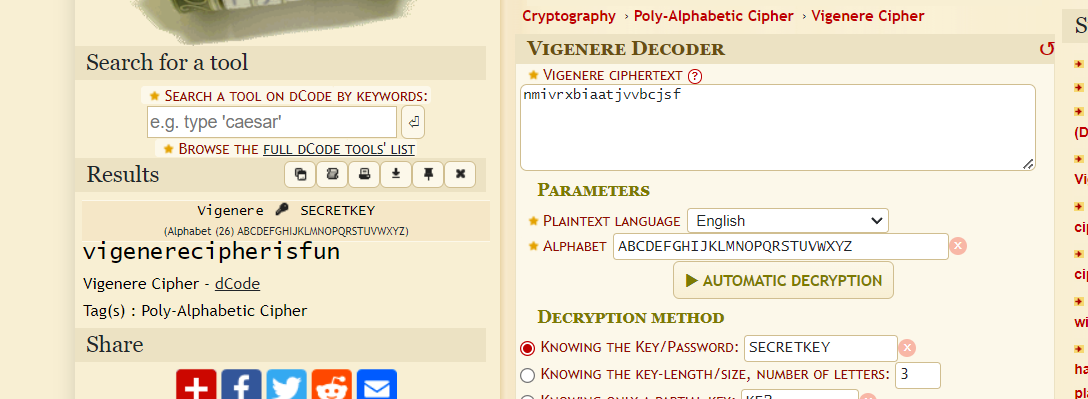Edit the Alphabet input field
The image size is (1088, 399).
(x=781, y=246)
